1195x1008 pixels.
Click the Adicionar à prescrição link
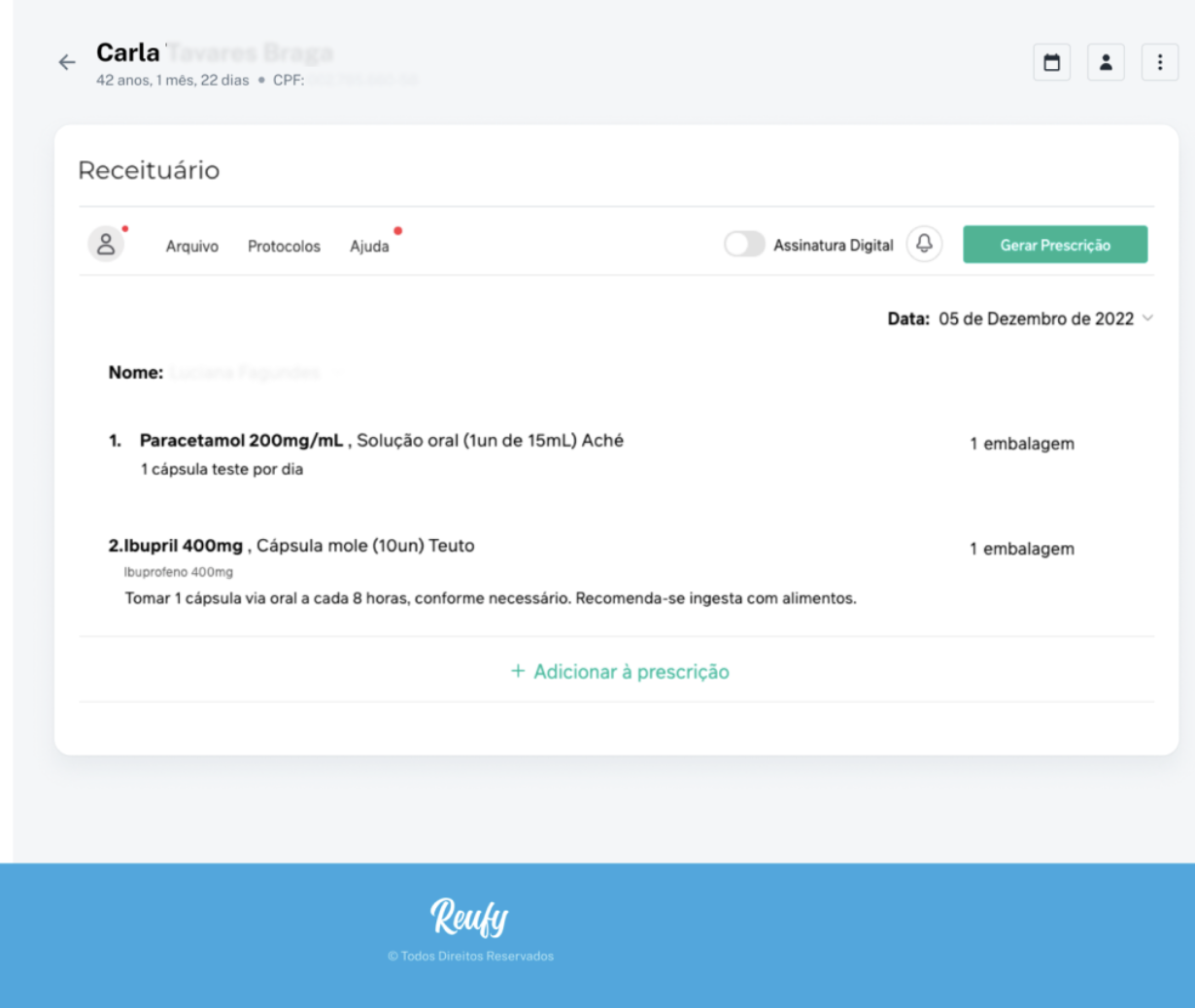[x=632, y=672]
